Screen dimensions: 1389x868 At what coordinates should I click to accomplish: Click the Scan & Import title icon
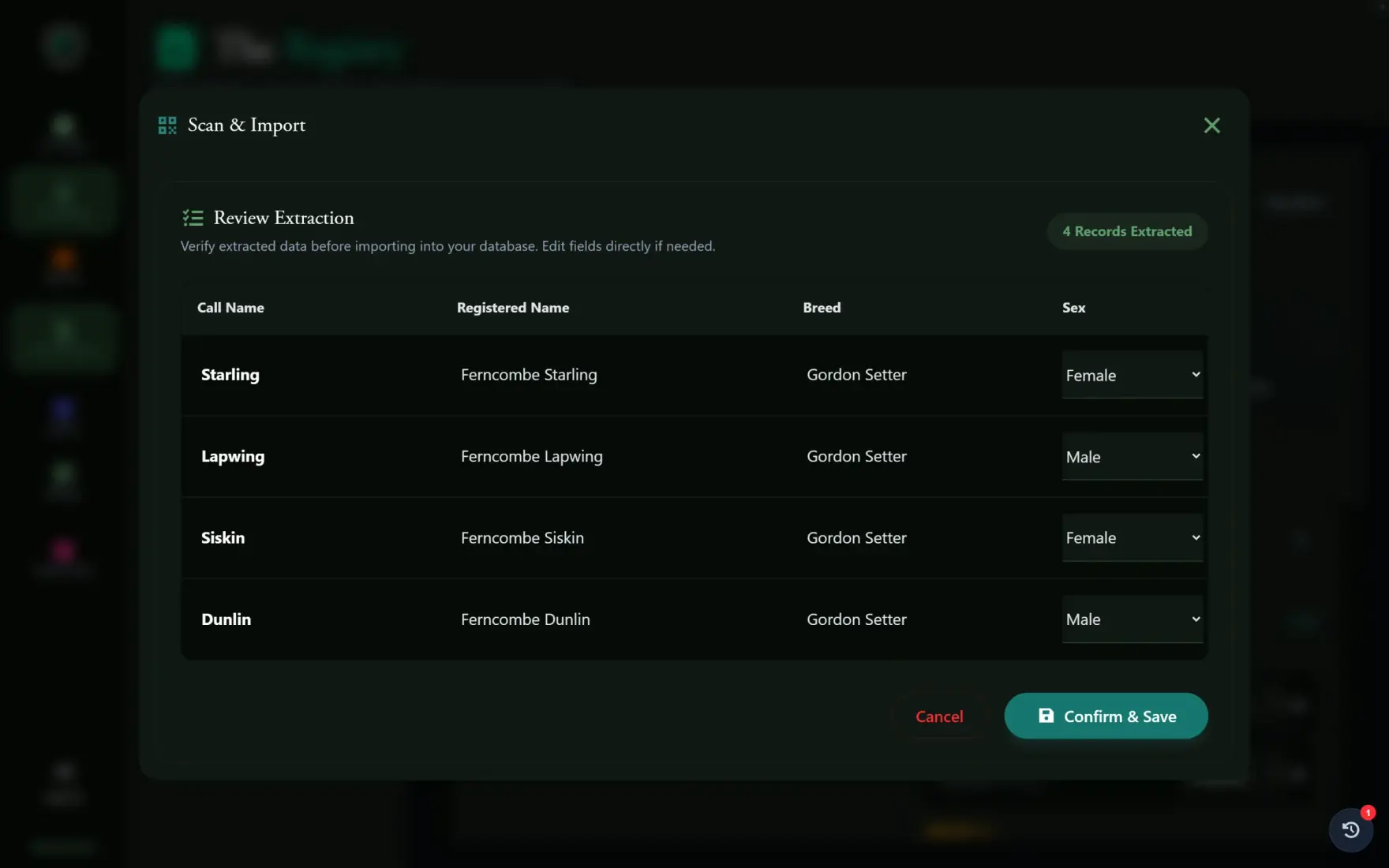167,125
